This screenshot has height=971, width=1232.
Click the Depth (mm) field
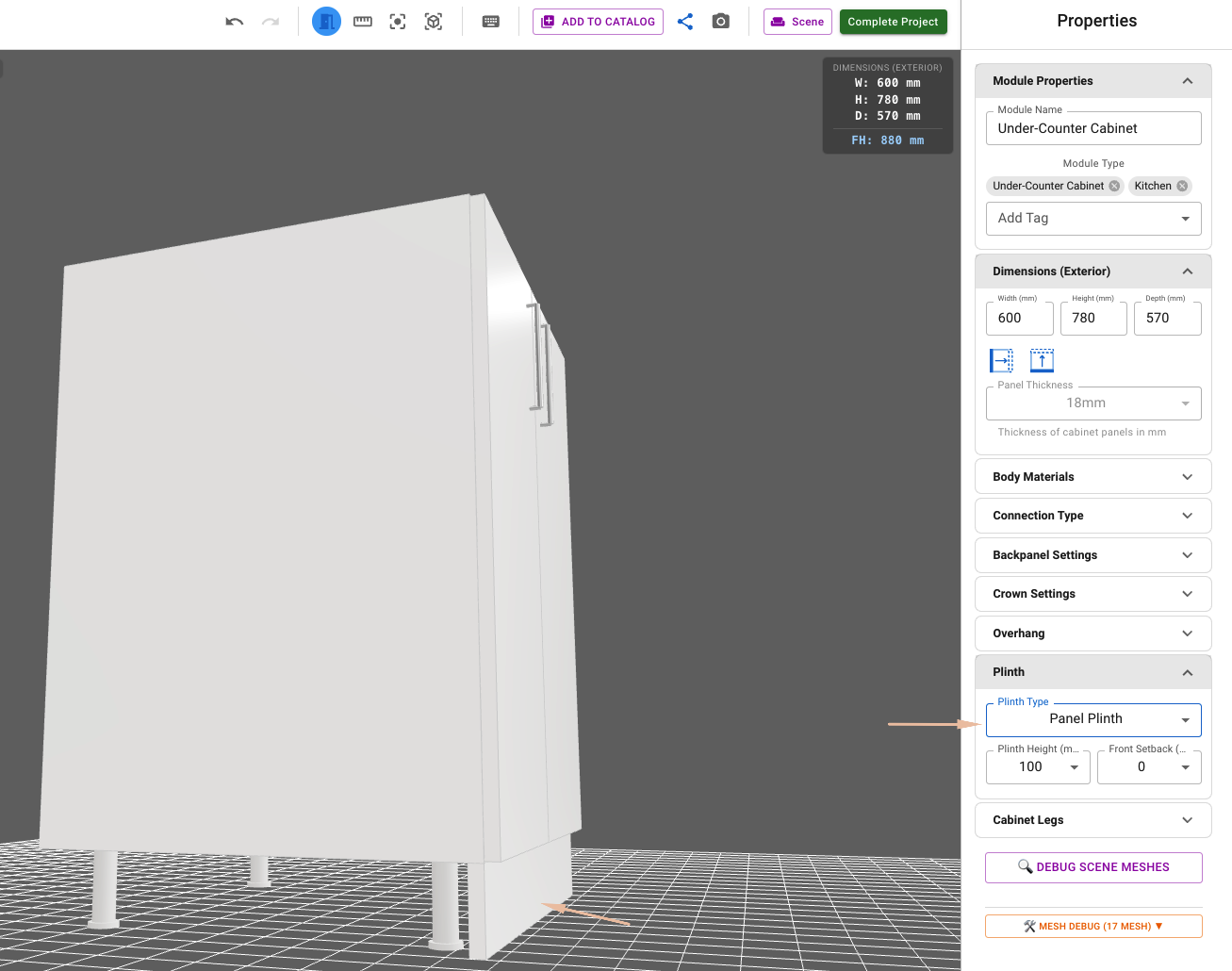(x=1168, y=319)
